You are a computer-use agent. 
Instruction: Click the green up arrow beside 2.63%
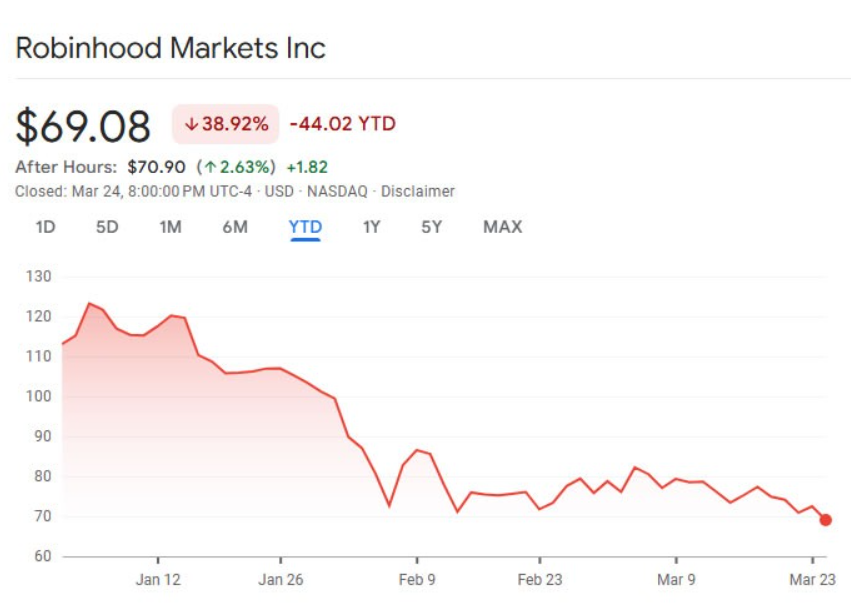click(210, 167)
